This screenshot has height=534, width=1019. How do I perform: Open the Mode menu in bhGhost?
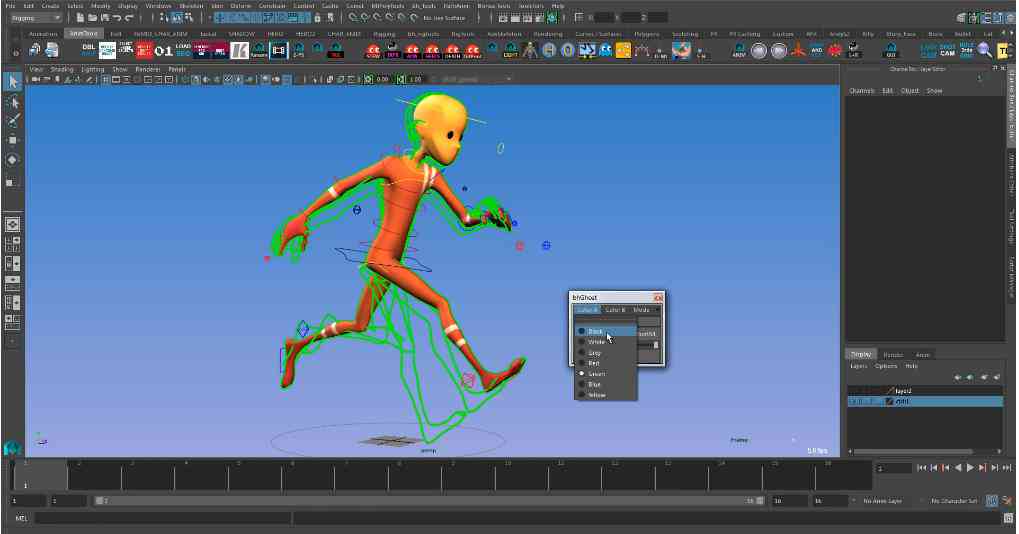[x=642, y=311]
